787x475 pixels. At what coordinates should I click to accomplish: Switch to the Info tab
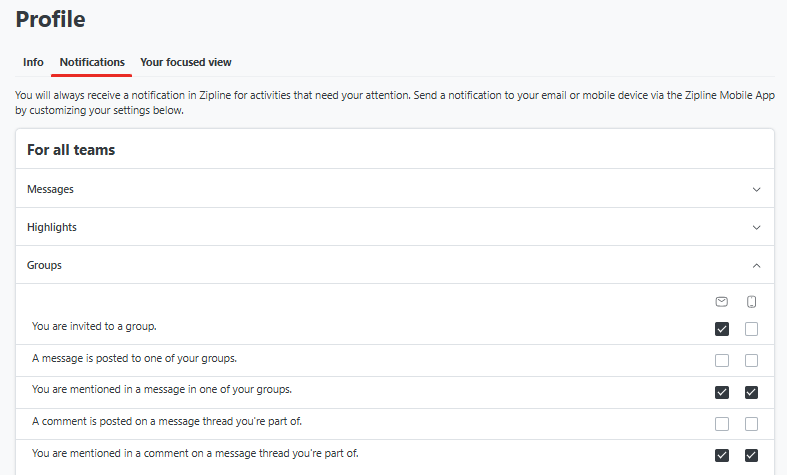pyautogui.click(x=33, y=62)
